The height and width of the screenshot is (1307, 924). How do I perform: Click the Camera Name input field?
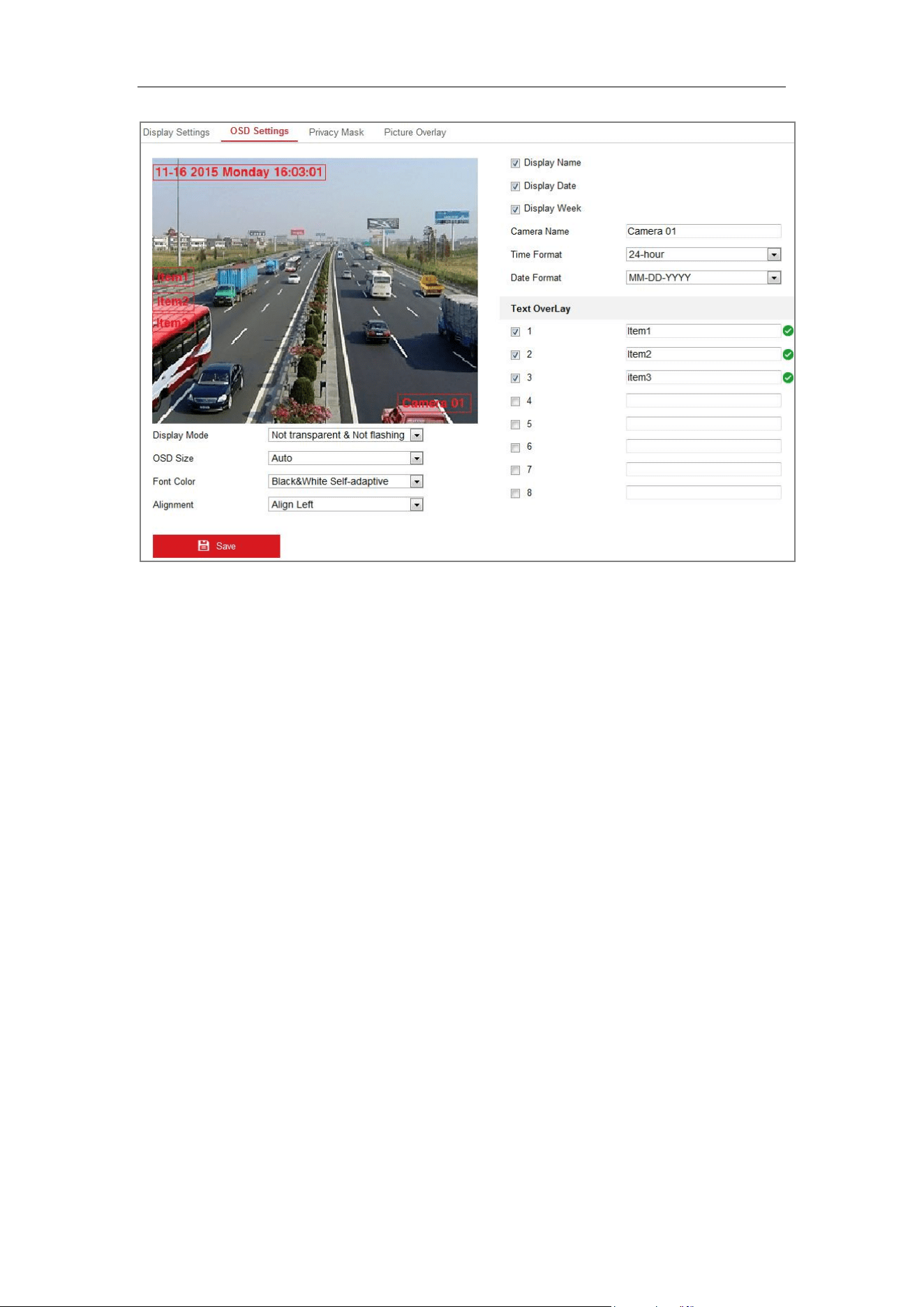click(x=703, y=231)
